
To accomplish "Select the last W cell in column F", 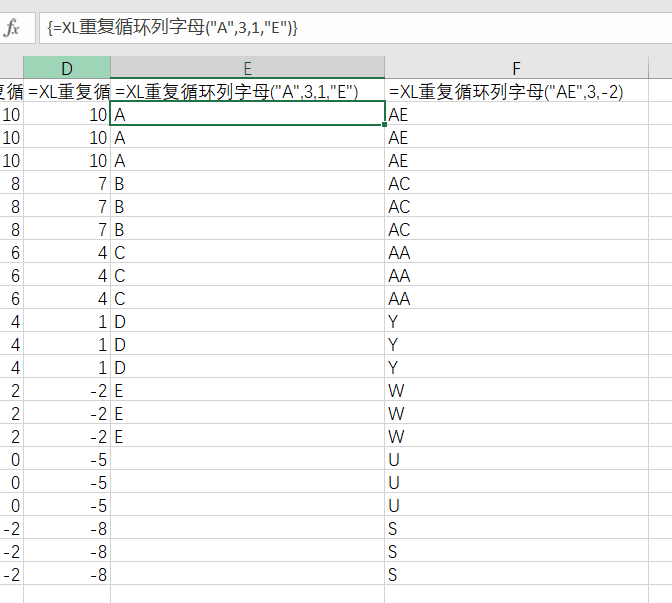I will [516, 436].
